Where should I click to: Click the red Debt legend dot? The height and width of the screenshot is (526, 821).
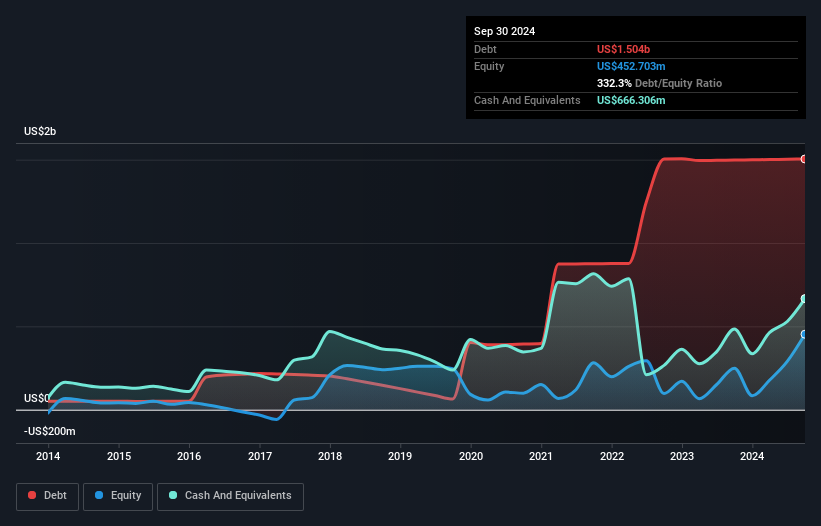coord(32,495)
